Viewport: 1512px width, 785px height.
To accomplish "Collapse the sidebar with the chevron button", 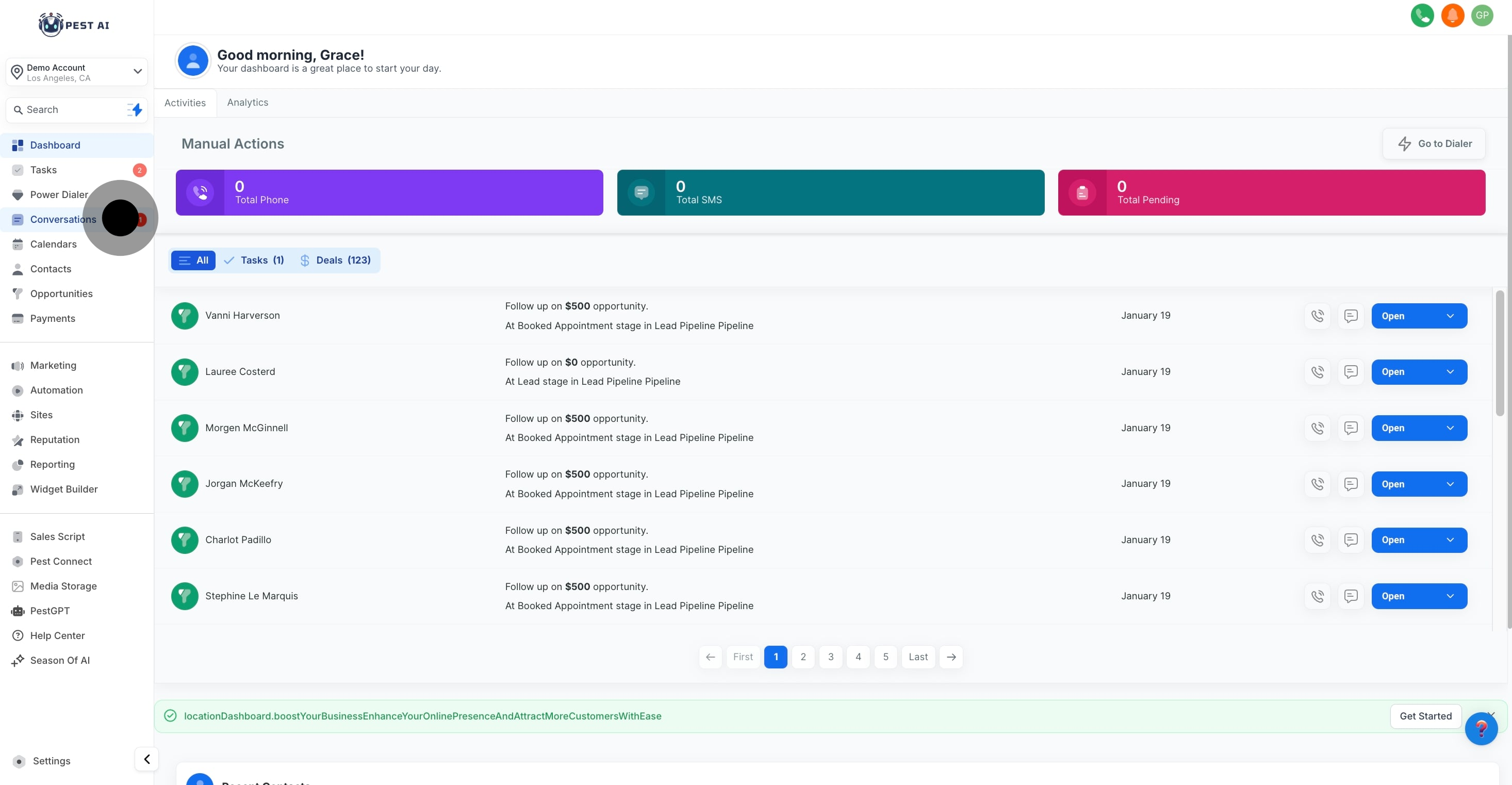I will pos(147,759).
